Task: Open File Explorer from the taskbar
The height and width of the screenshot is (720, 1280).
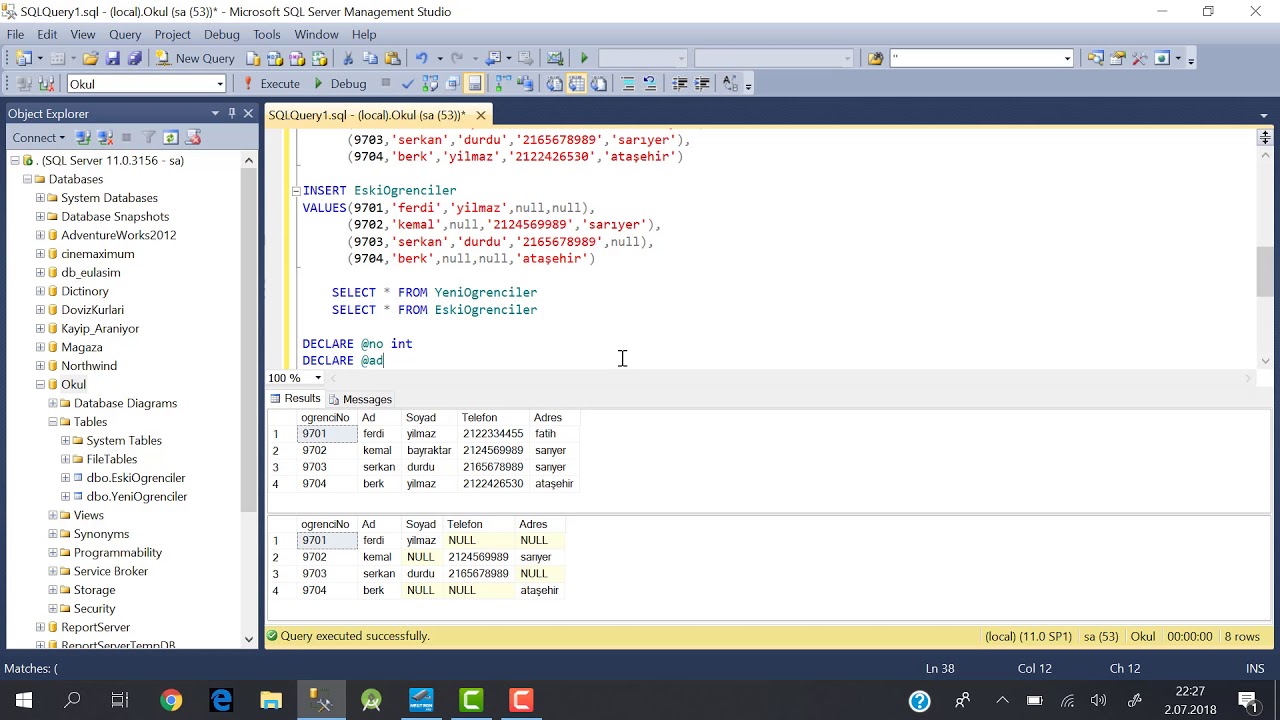Action: pyautogui.click(x=271, y=700)
